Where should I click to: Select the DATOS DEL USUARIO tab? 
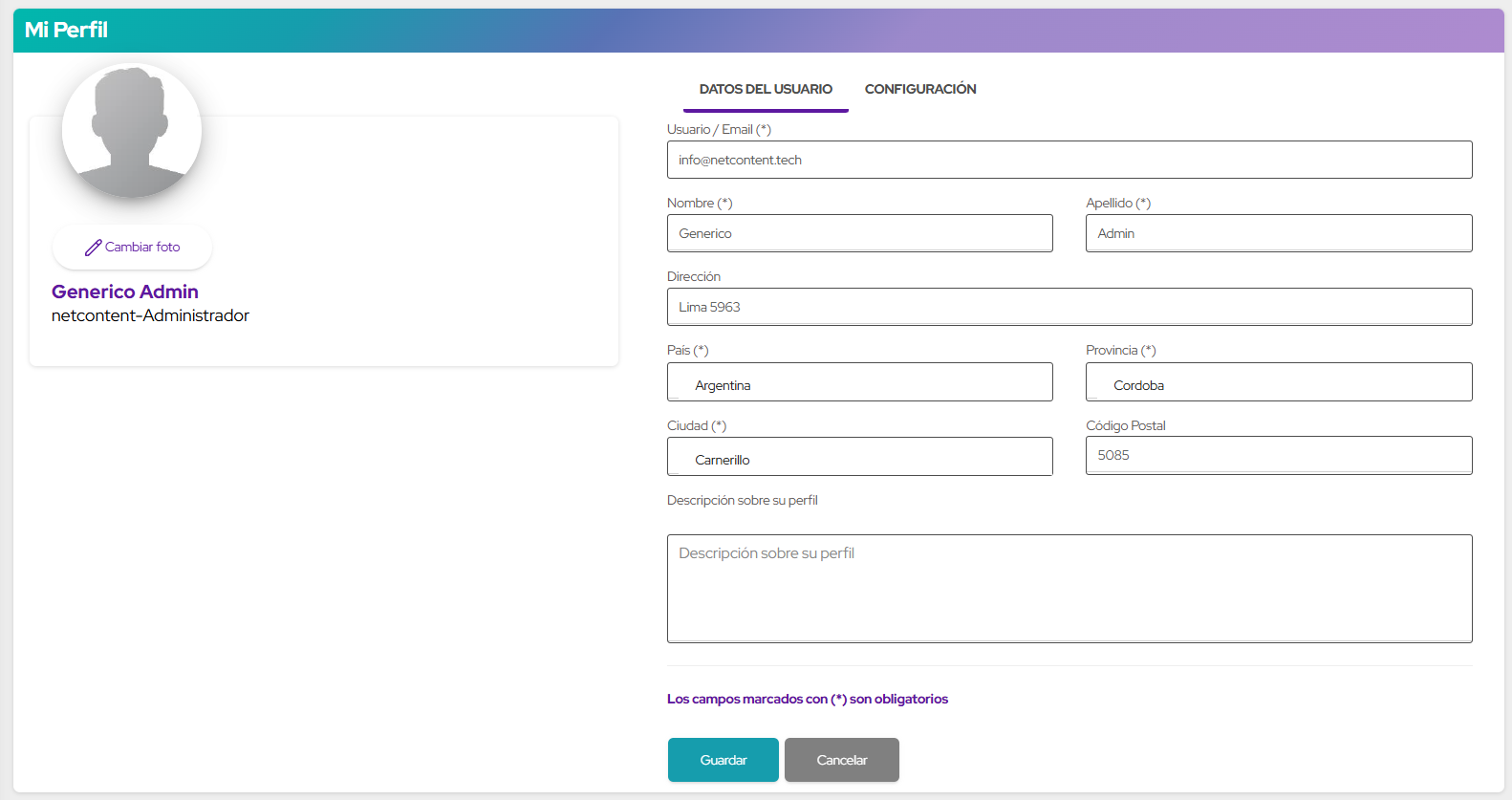766,89
